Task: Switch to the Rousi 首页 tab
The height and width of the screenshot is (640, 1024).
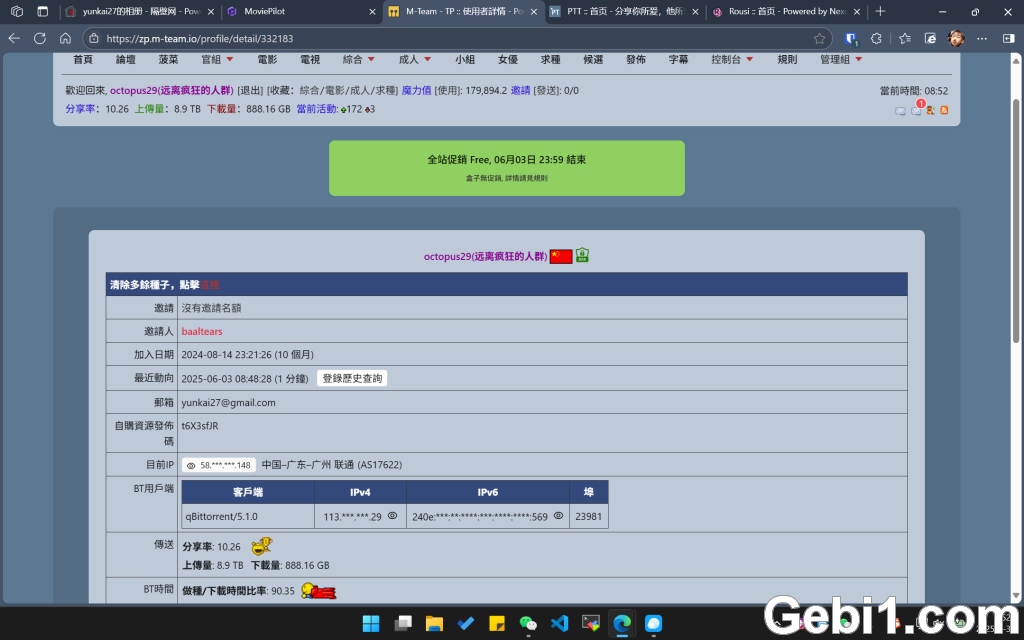Action: point(786,11)
